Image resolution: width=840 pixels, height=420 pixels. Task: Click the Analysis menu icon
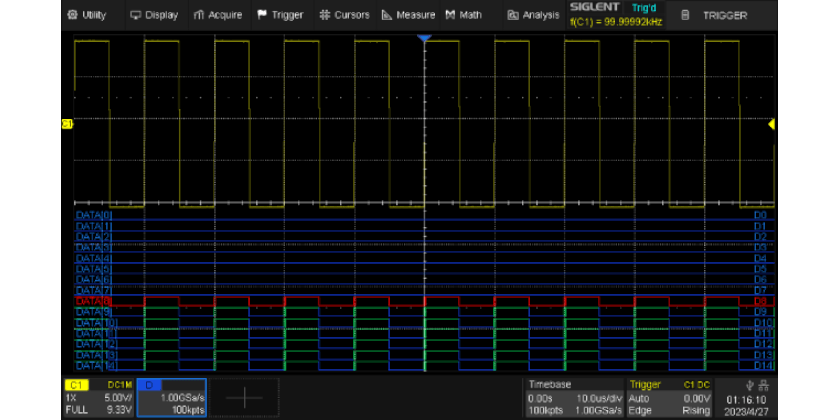(x=513, y=15)
